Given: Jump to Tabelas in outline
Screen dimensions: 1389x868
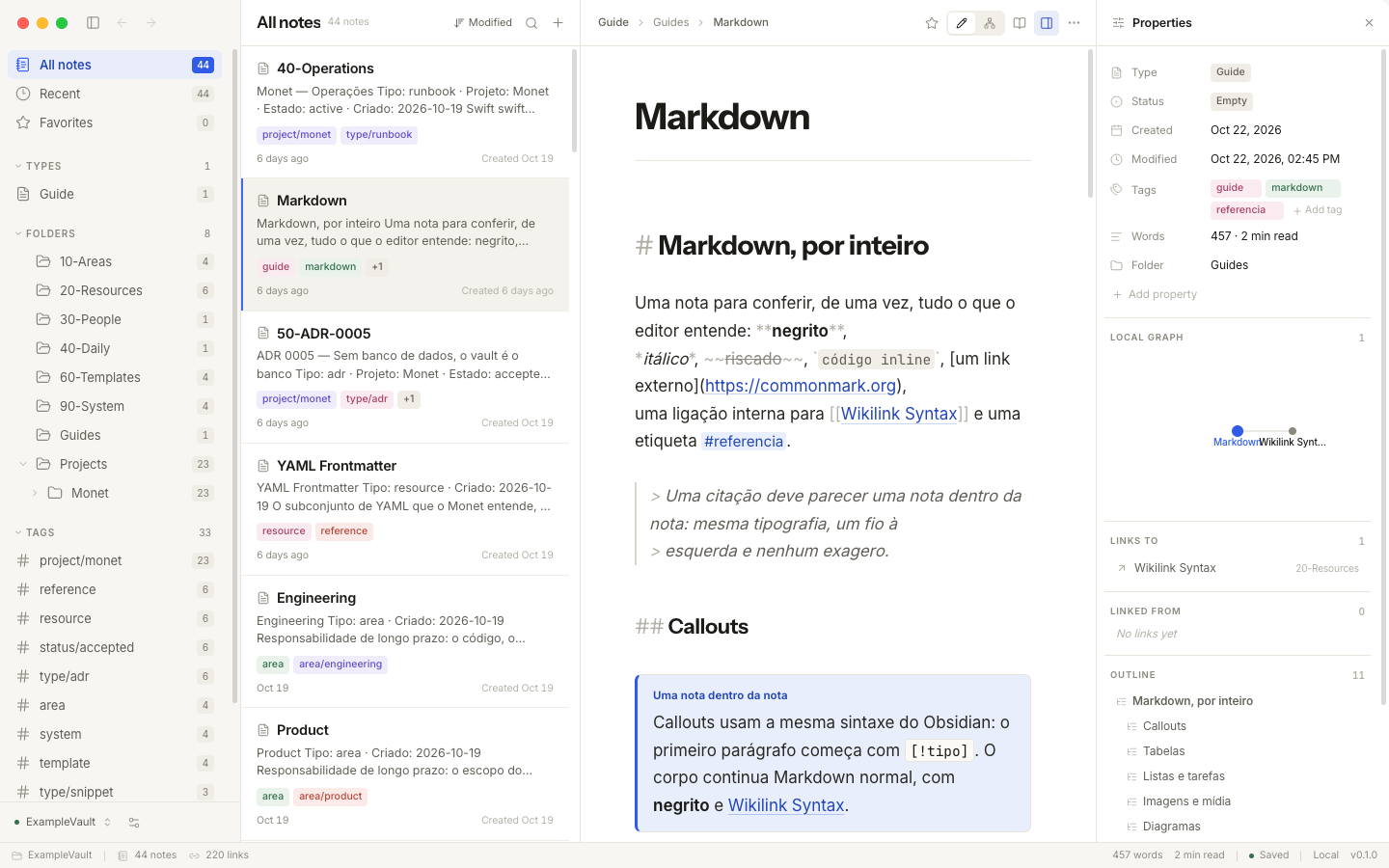Looking at the screenshot, I should click(1164, 751).
